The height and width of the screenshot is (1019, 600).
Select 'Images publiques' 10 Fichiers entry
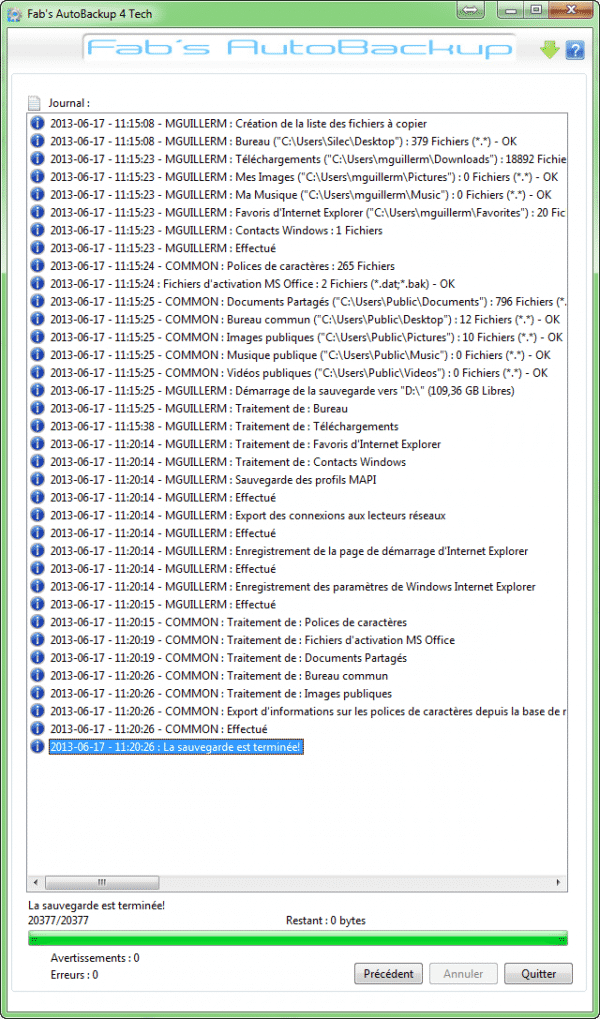(x=306, y=337)
